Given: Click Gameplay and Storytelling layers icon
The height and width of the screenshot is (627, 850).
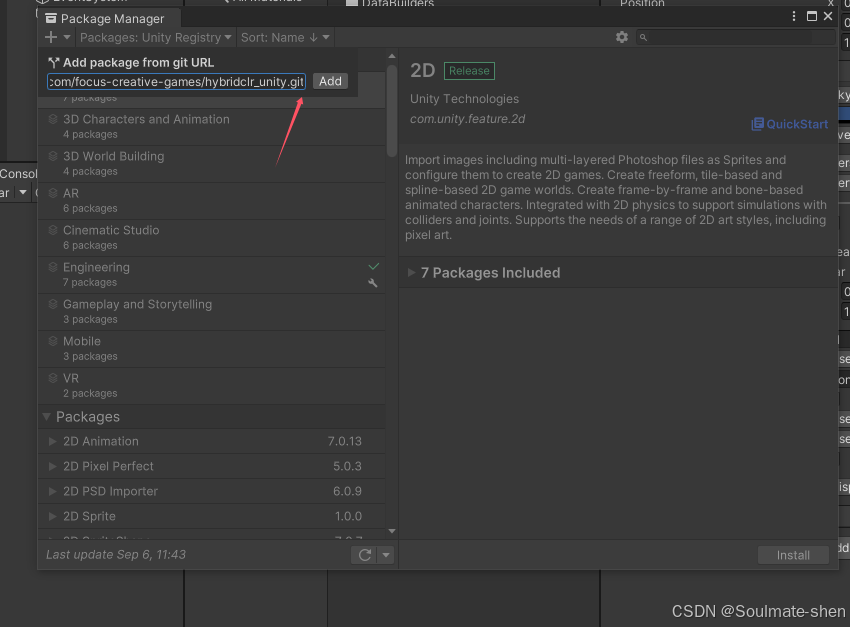Looking at the screenshot, I should click(53, 304).
